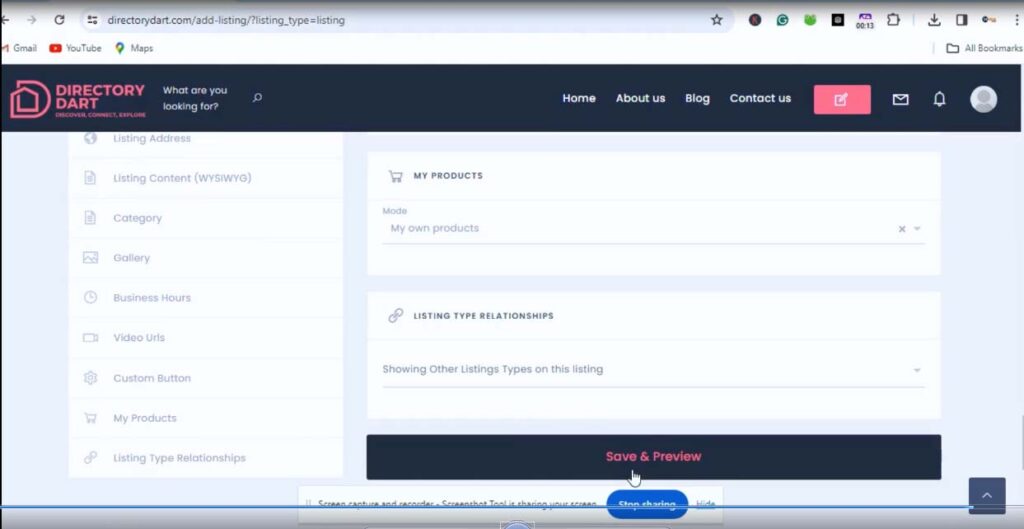Open browser downloads icon
The width and height of the screenshot is (1024, 529).
tap(934, 20)
